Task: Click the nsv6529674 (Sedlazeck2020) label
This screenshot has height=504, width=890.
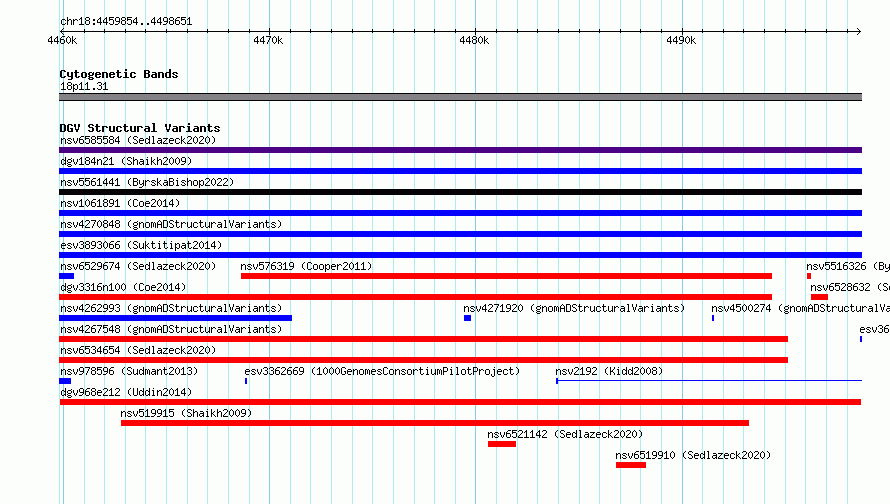Action: point(138,266)
